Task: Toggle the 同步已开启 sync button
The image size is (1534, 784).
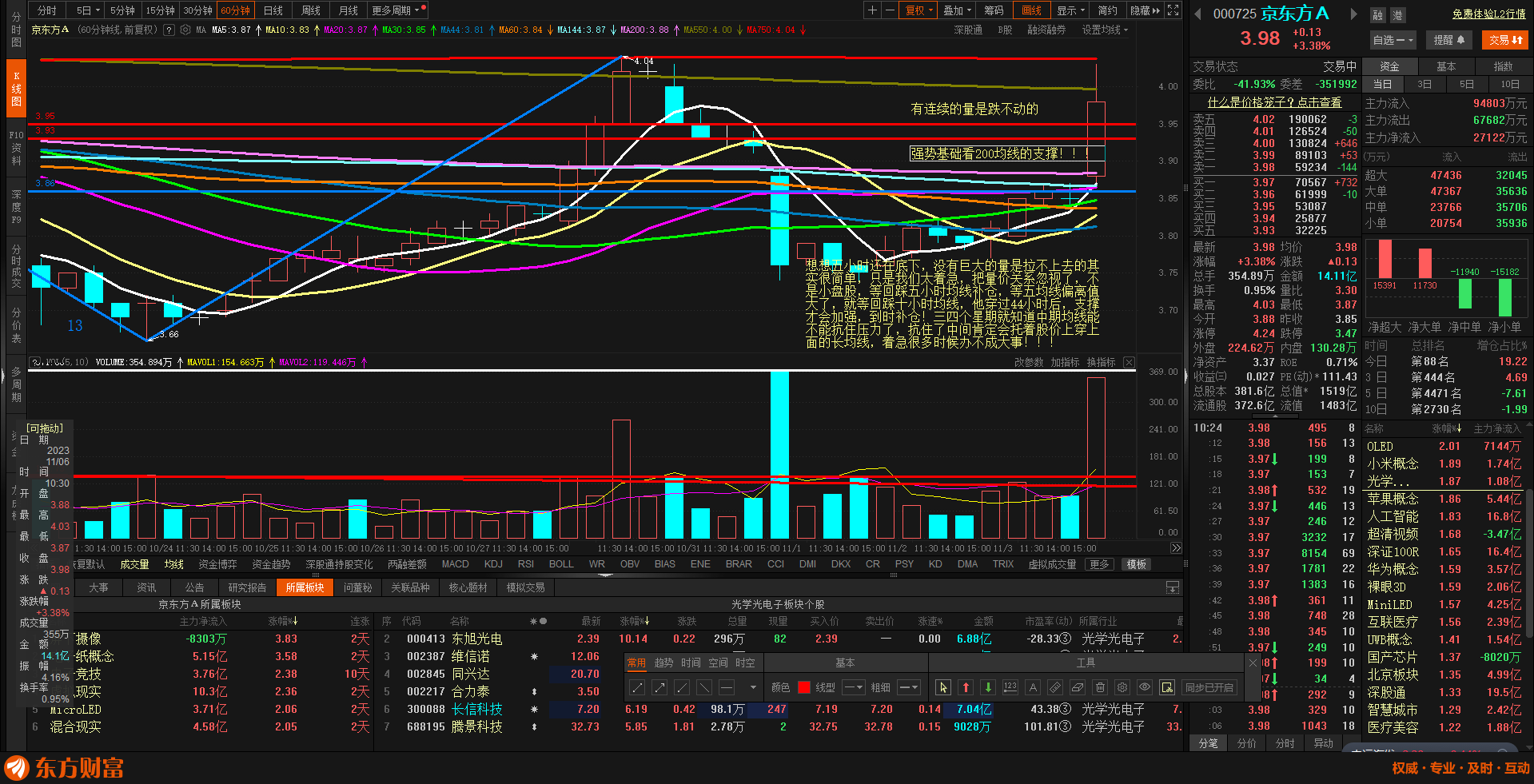Action: pyautogui.click(x=1209, y=687)
